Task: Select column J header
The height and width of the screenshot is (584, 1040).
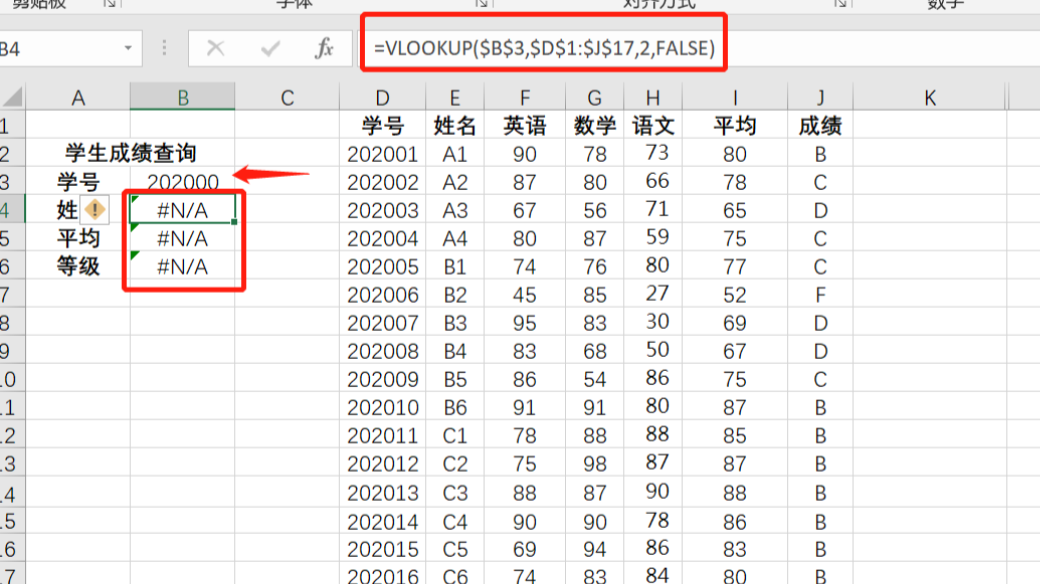Action: point(820,98)
